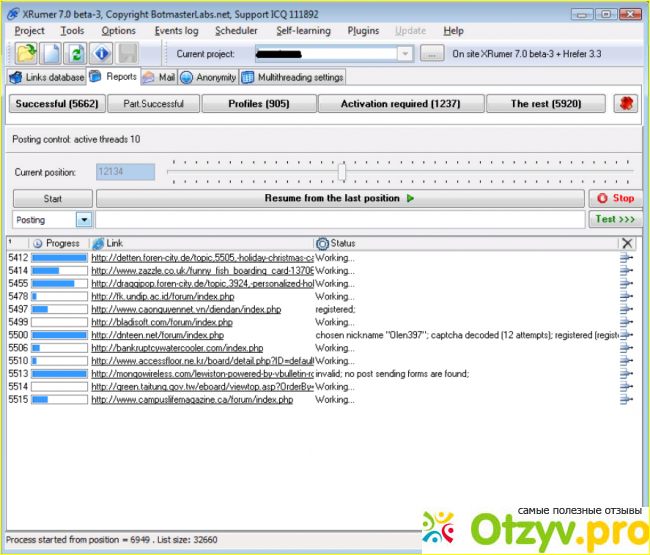Click the progress bar on row 5513

click(60, 373)
